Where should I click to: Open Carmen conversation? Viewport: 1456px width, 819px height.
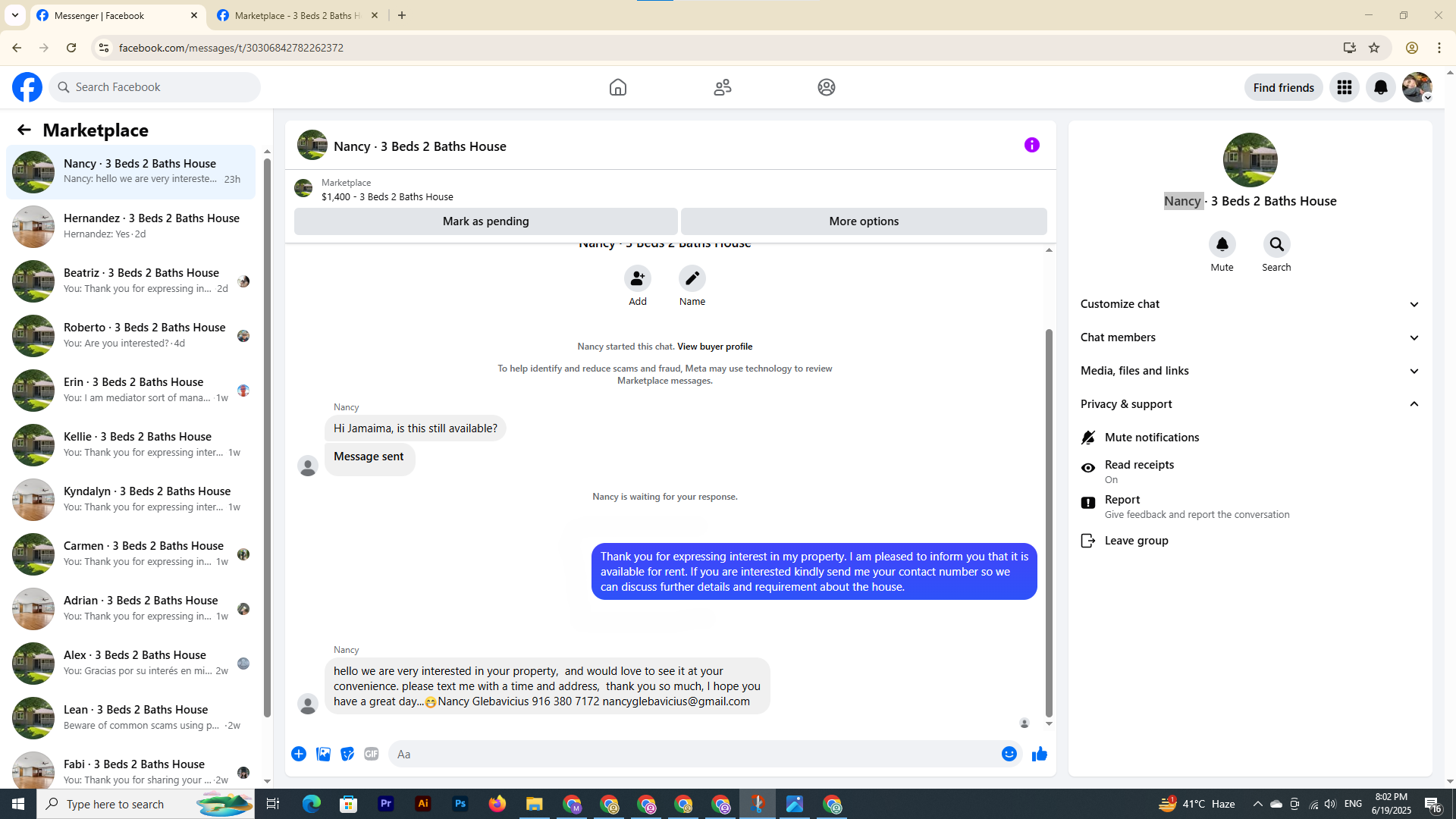[x=130, y=554]
